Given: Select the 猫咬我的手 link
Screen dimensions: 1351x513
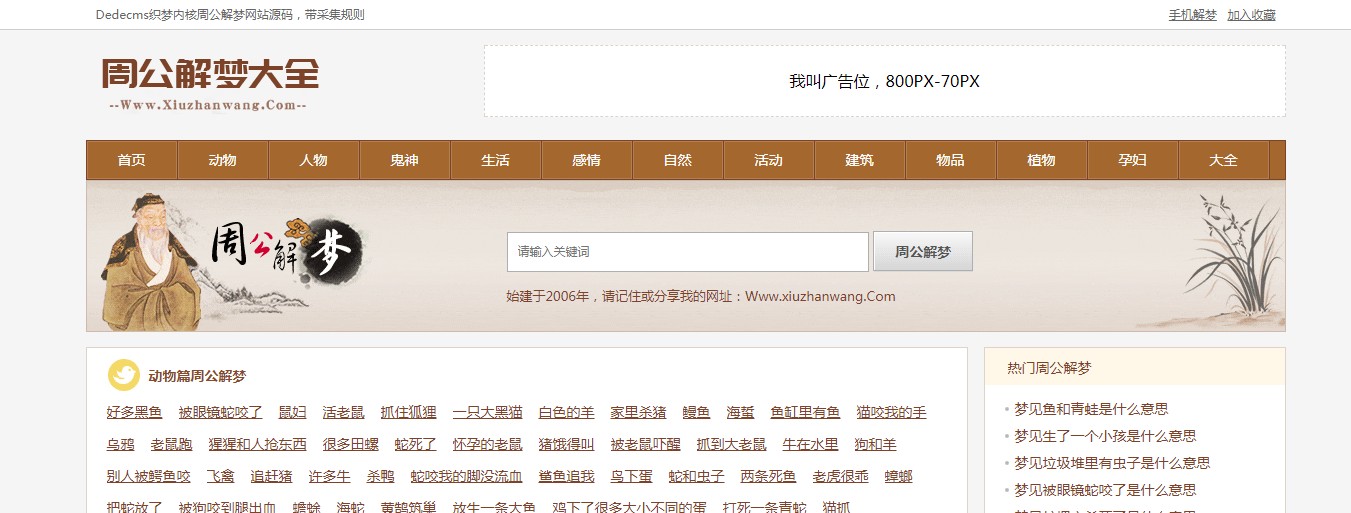Looking at the screenshot, I should coord(891,413).
